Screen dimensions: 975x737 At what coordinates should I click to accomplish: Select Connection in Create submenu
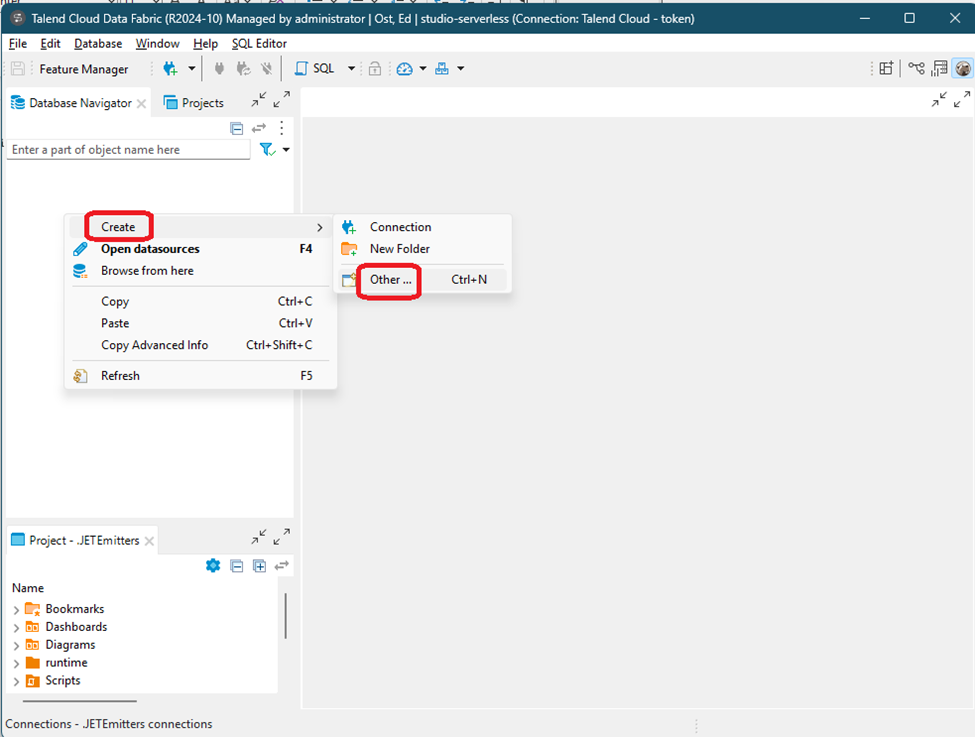pos(422,227)
